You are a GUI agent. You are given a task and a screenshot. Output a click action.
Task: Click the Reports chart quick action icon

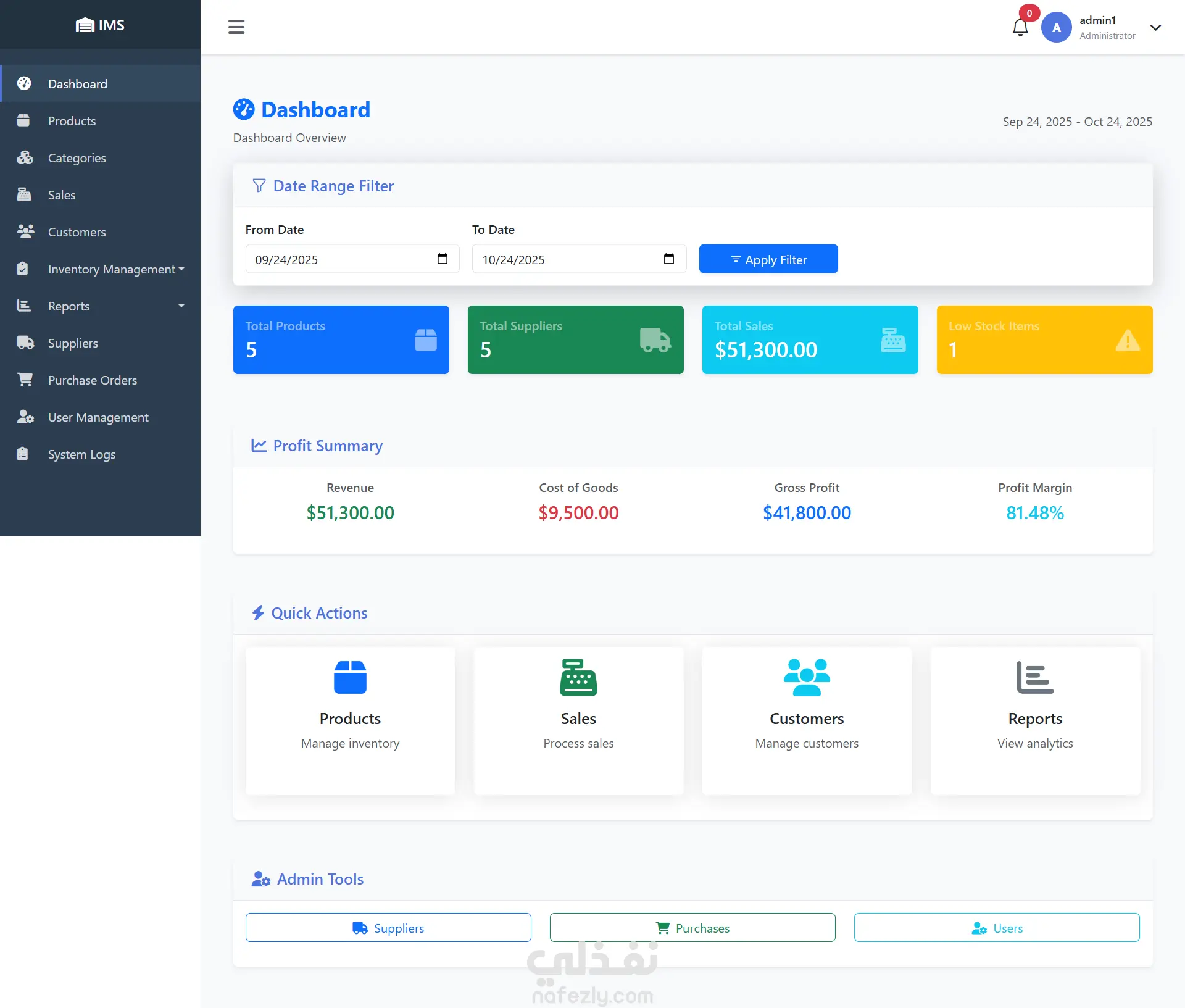[1035, 677]
